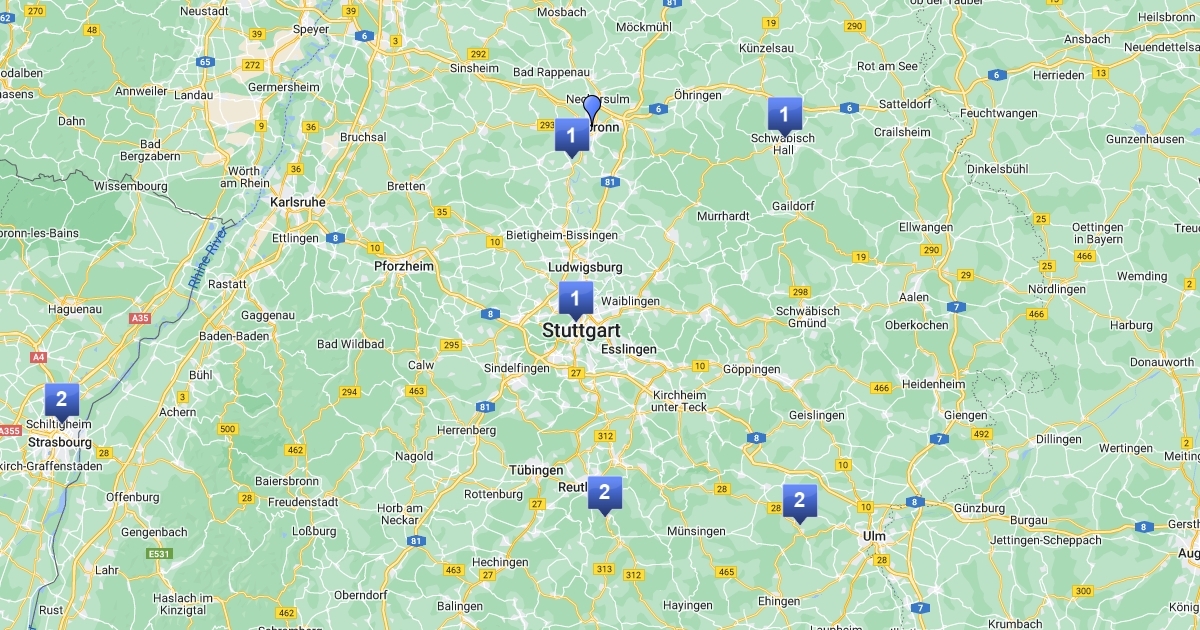This screenshot has width=1200, height=630.
Task: Click the Stuttgart city label
Action: tap(581, 330)
